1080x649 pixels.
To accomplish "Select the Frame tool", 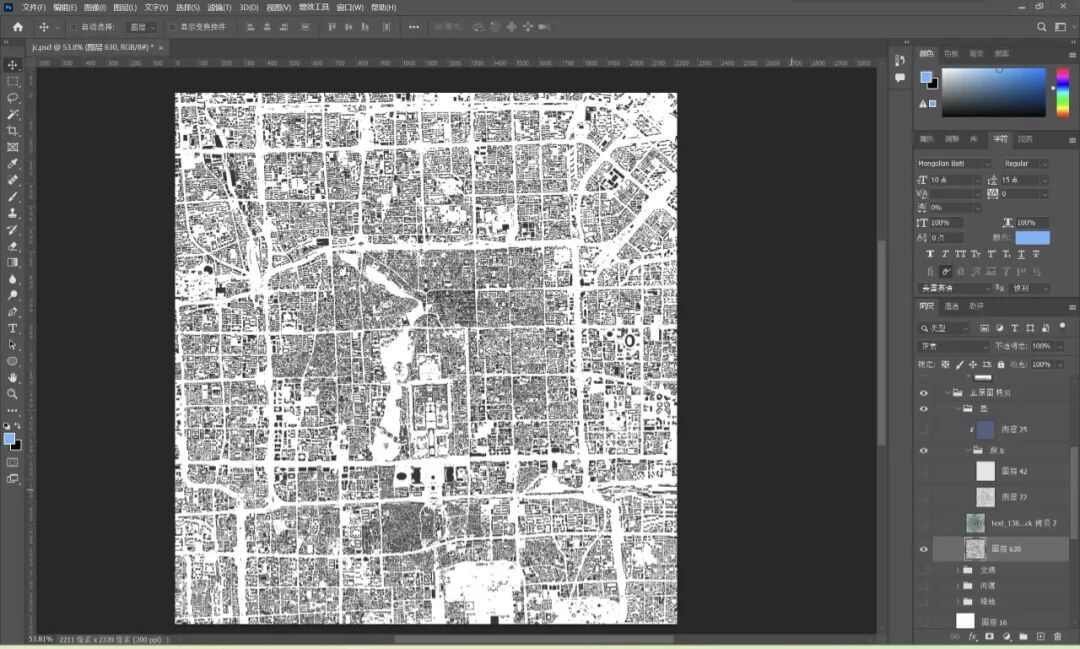I will [x=12, y=147].
